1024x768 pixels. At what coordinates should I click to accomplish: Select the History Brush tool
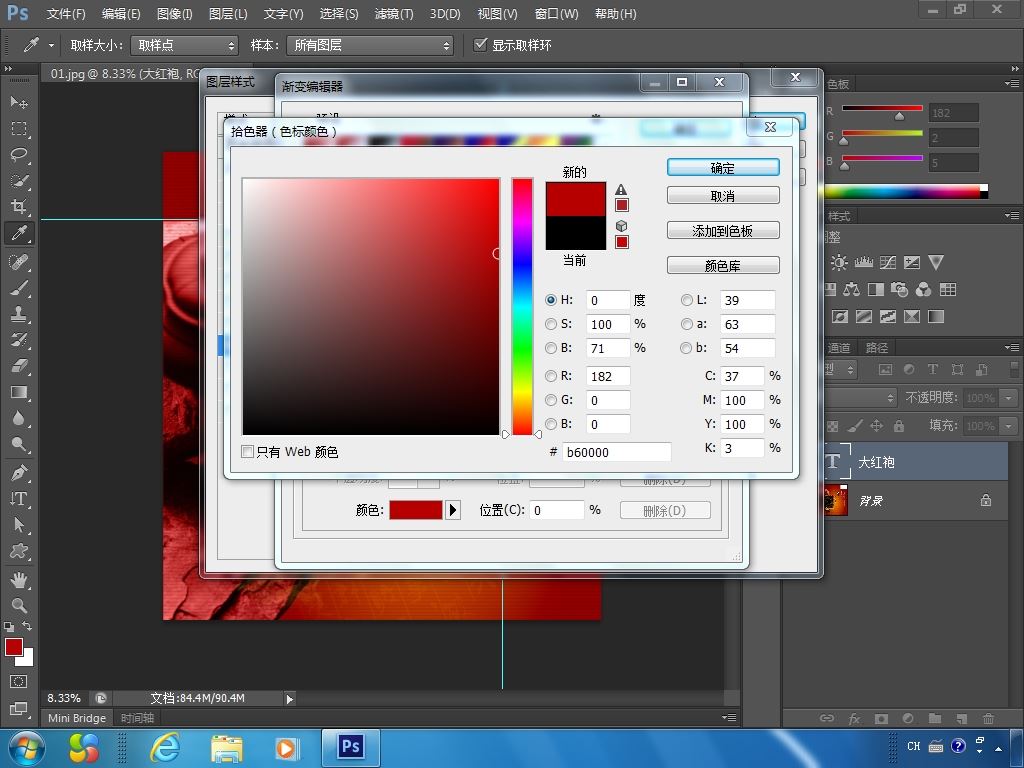coord(19,340)
